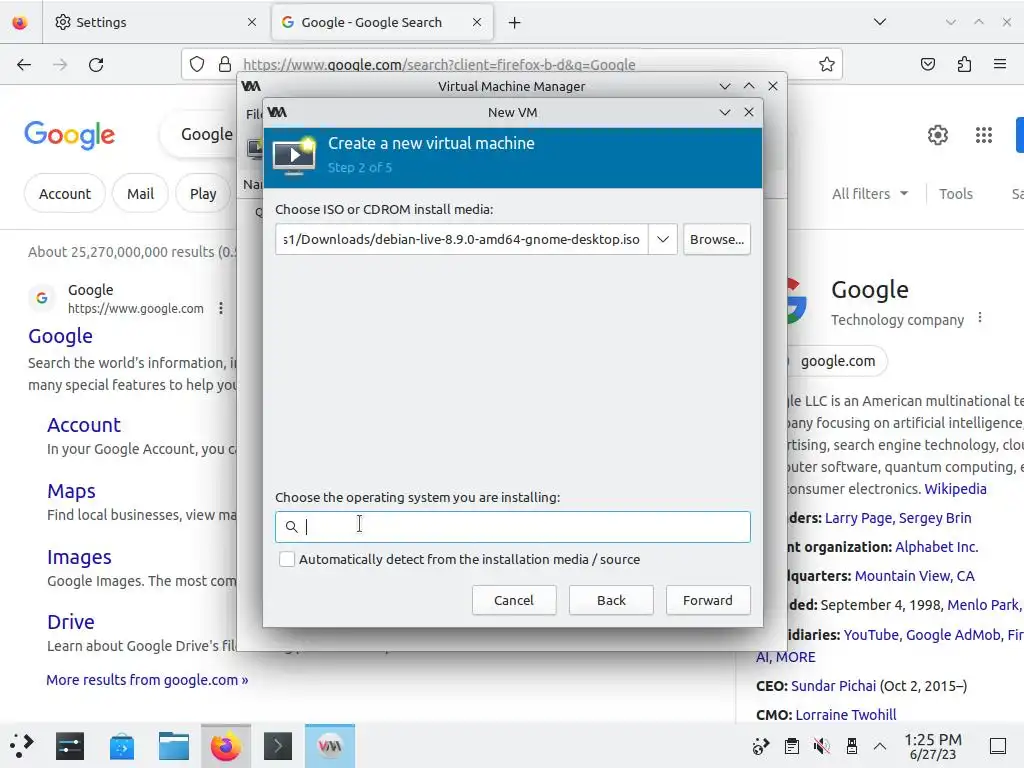The width and height of the screenshot is (1024, 768).
Task: Click the site security padlock icon
Action: (x=225, y=64)
